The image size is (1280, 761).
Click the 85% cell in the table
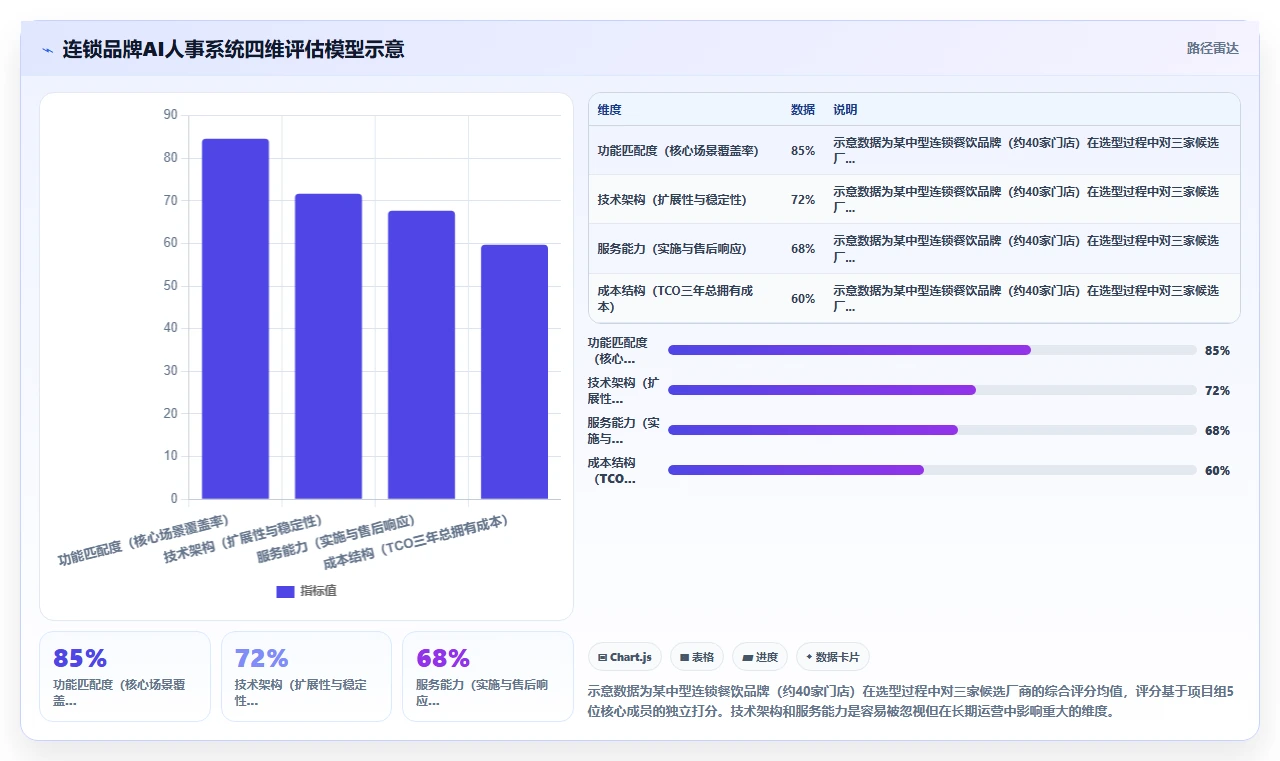coord(803,150)
